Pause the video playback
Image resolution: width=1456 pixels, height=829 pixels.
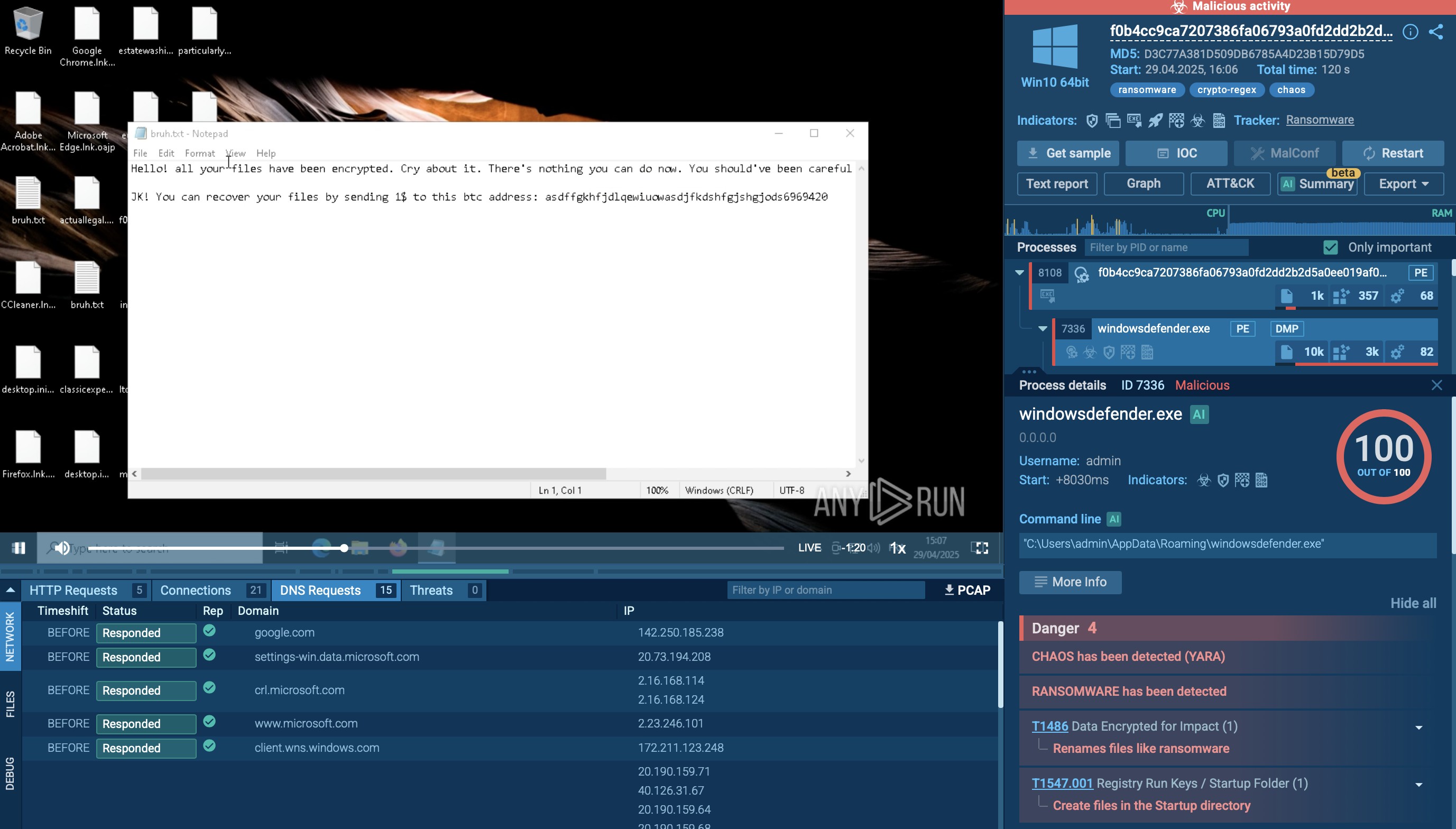click(x=19, y=548)
